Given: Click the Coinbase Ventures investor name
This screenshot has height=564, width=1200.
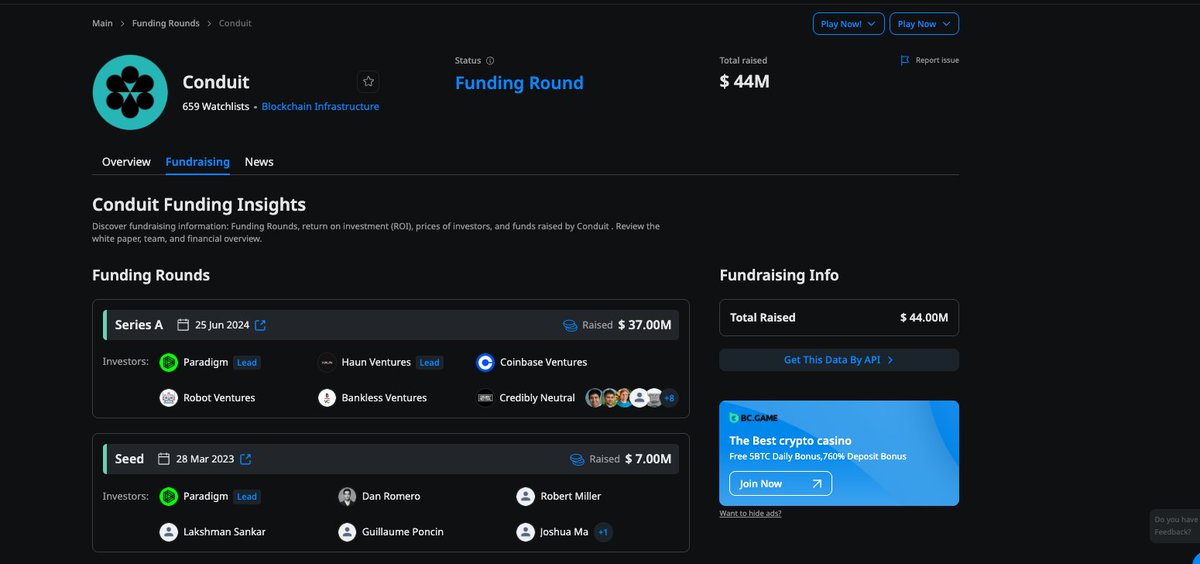Looking at the screenshot, I should [x=543, y=362].
